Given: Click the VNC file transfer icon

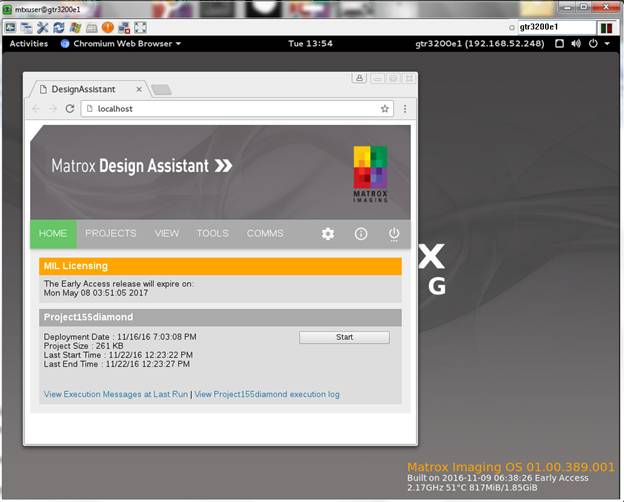Looking at the screenshot, I should [x=124, y=27].
